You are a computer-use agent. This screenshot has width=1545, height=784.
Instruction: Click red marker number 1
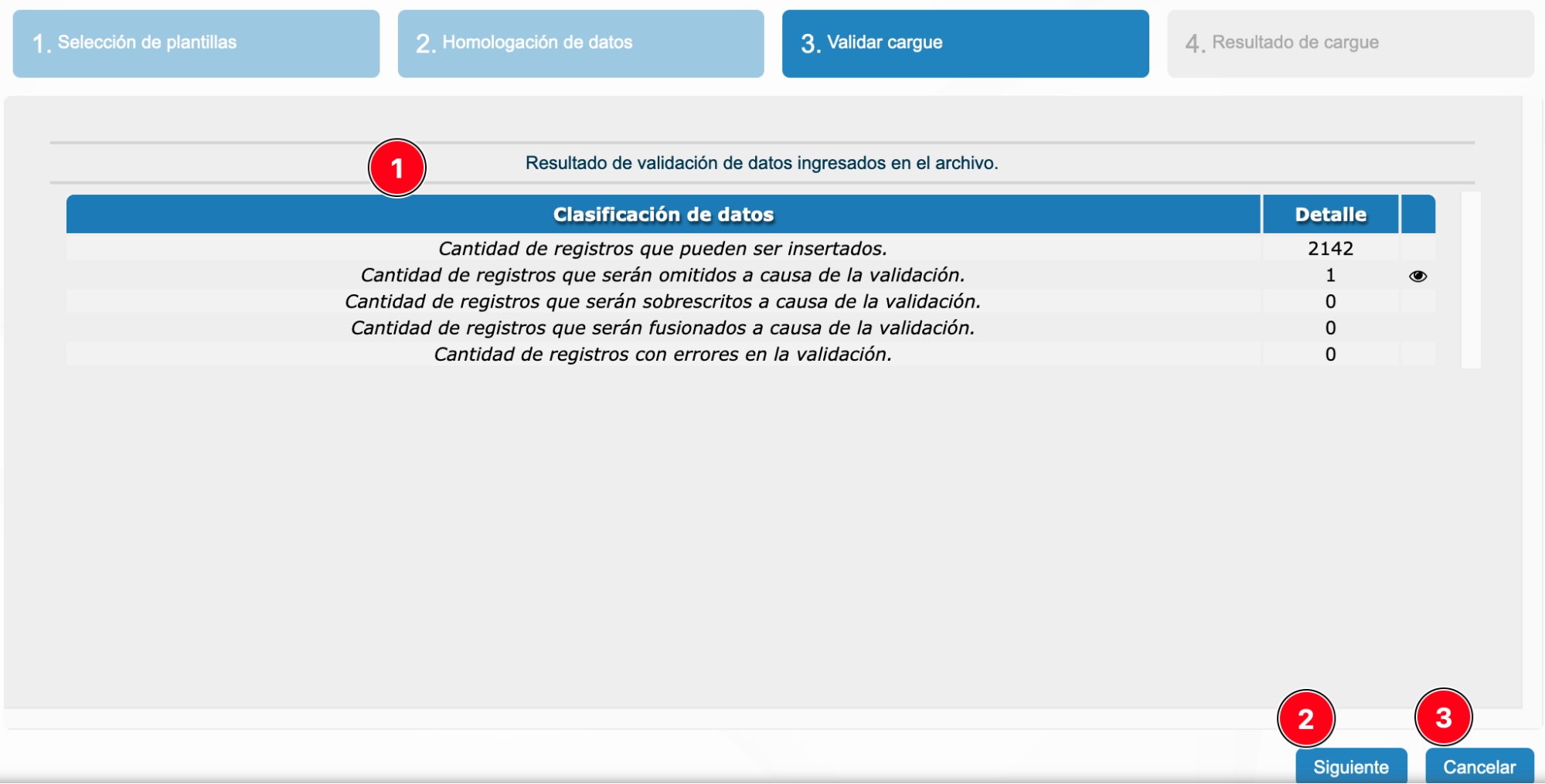396,168
